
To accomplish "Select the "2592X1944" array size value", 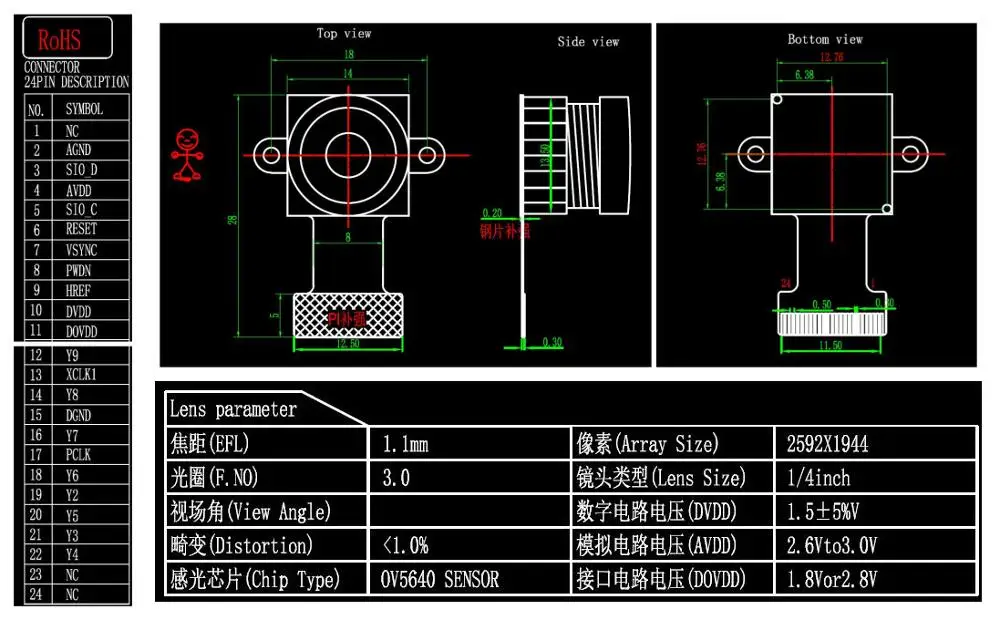I will click(827, 445).
